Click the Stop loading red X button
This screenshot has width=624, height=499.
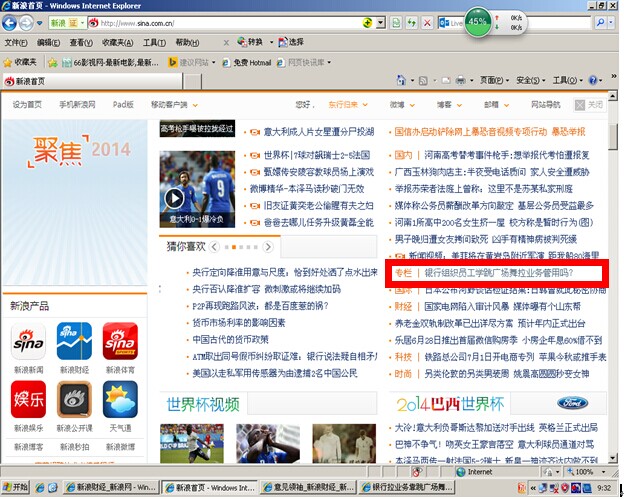tap(427, 23)
